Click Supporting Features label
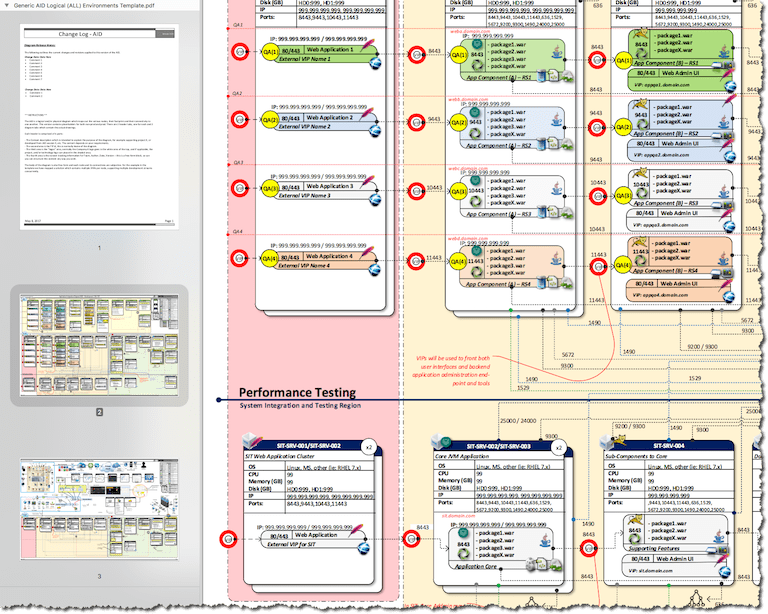Screen dimensions: 768x614 (654, 548)
